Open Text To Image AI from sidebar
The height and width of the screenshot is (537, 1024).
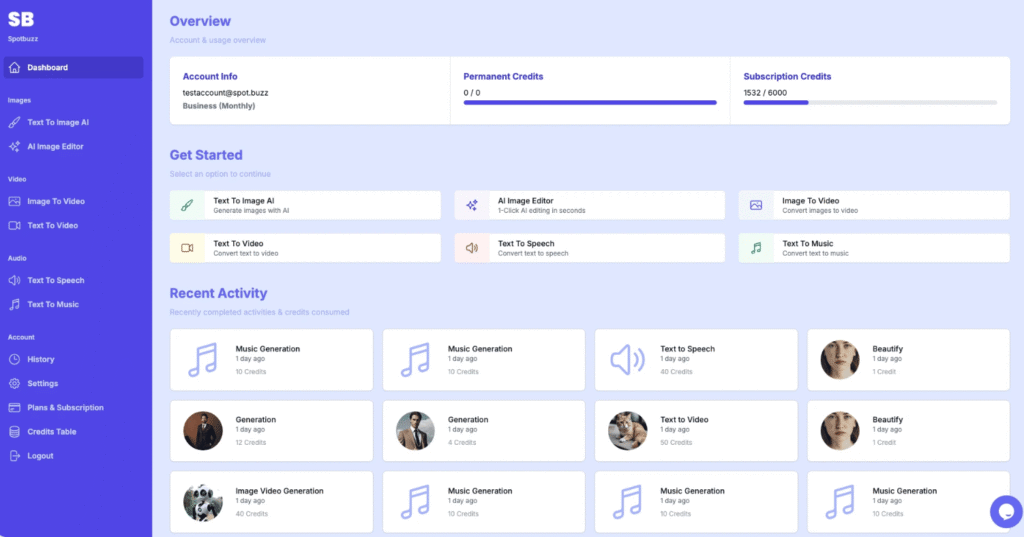click(73, 122)
